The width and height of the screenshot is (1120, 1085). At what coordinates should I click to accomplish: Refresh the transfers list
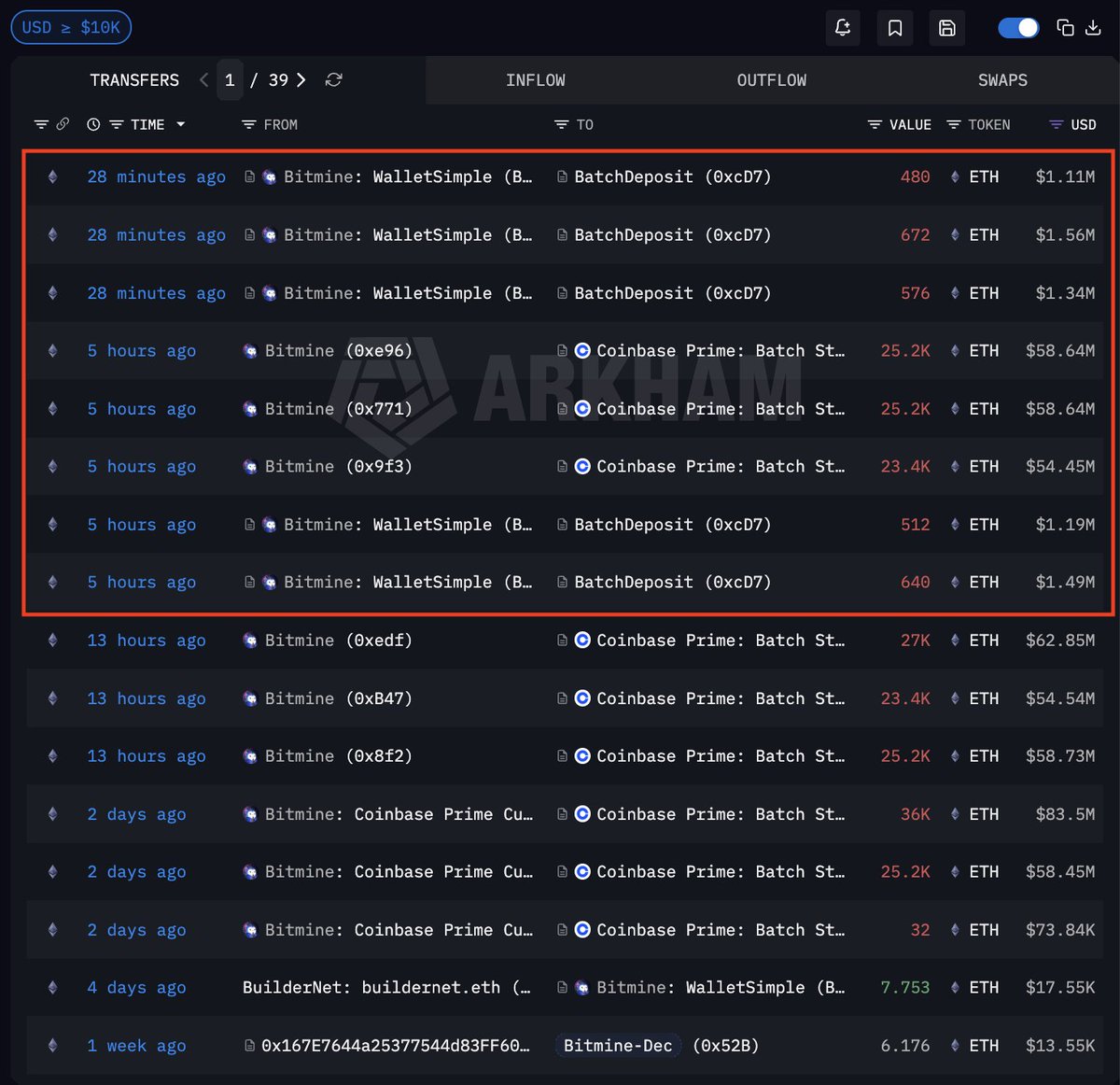pyautogui.click(x=333, y=80)
